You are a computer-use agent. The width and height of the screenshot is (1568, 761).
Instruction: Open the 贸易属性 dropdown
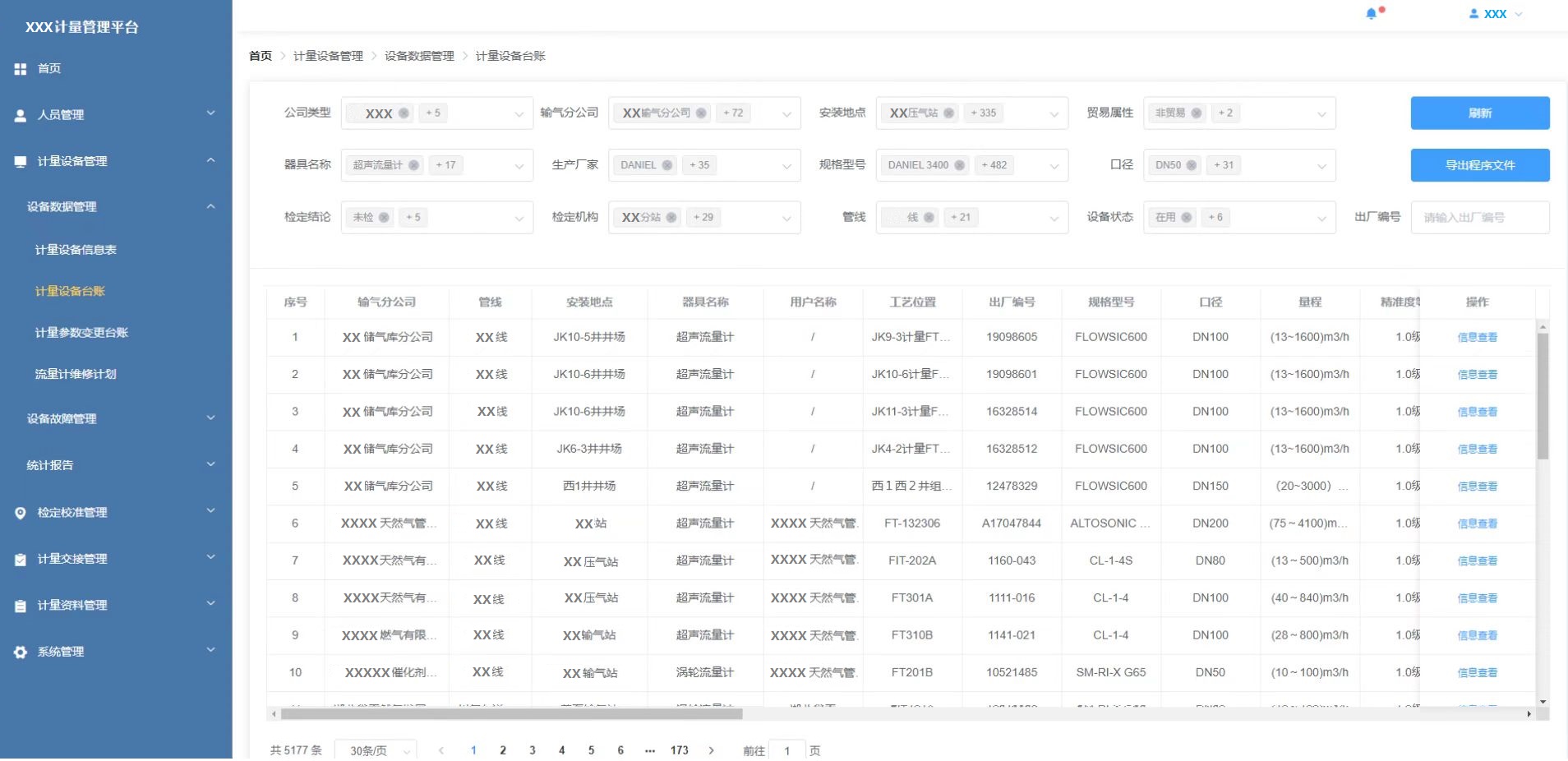coord(1239,113)
